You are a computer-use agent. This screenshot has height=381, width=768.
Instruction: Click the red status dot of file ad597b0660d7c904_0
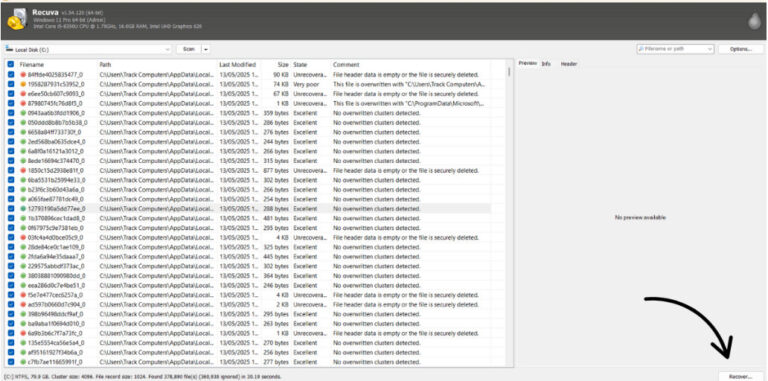[23, 305]
